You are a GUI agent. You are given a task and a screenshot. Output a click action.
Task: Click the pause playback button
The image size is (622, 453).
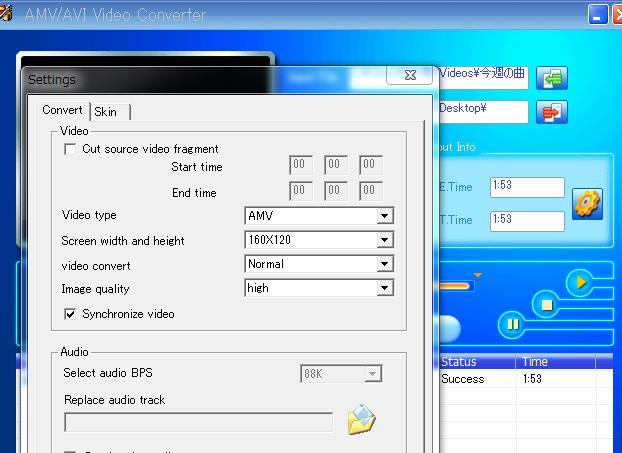(512, 324)
